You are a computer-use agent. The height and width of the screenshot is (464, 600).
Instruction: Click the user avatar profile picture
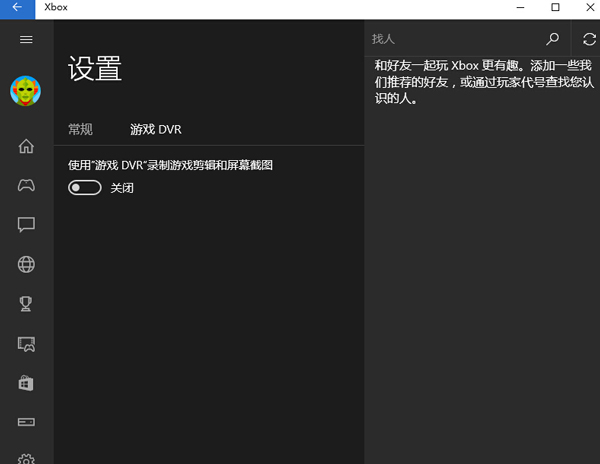pos(26,92)
